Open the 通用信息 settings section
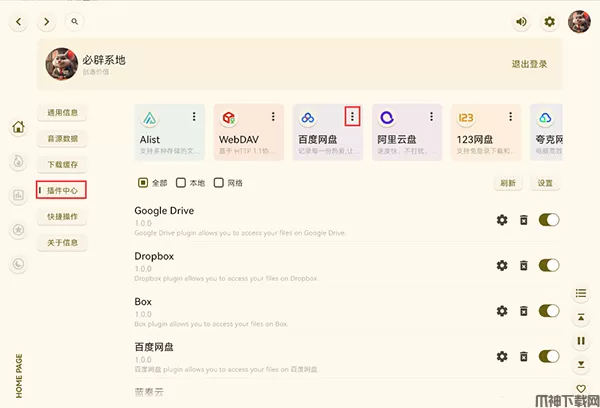600x408 pixels. [62, 113]
